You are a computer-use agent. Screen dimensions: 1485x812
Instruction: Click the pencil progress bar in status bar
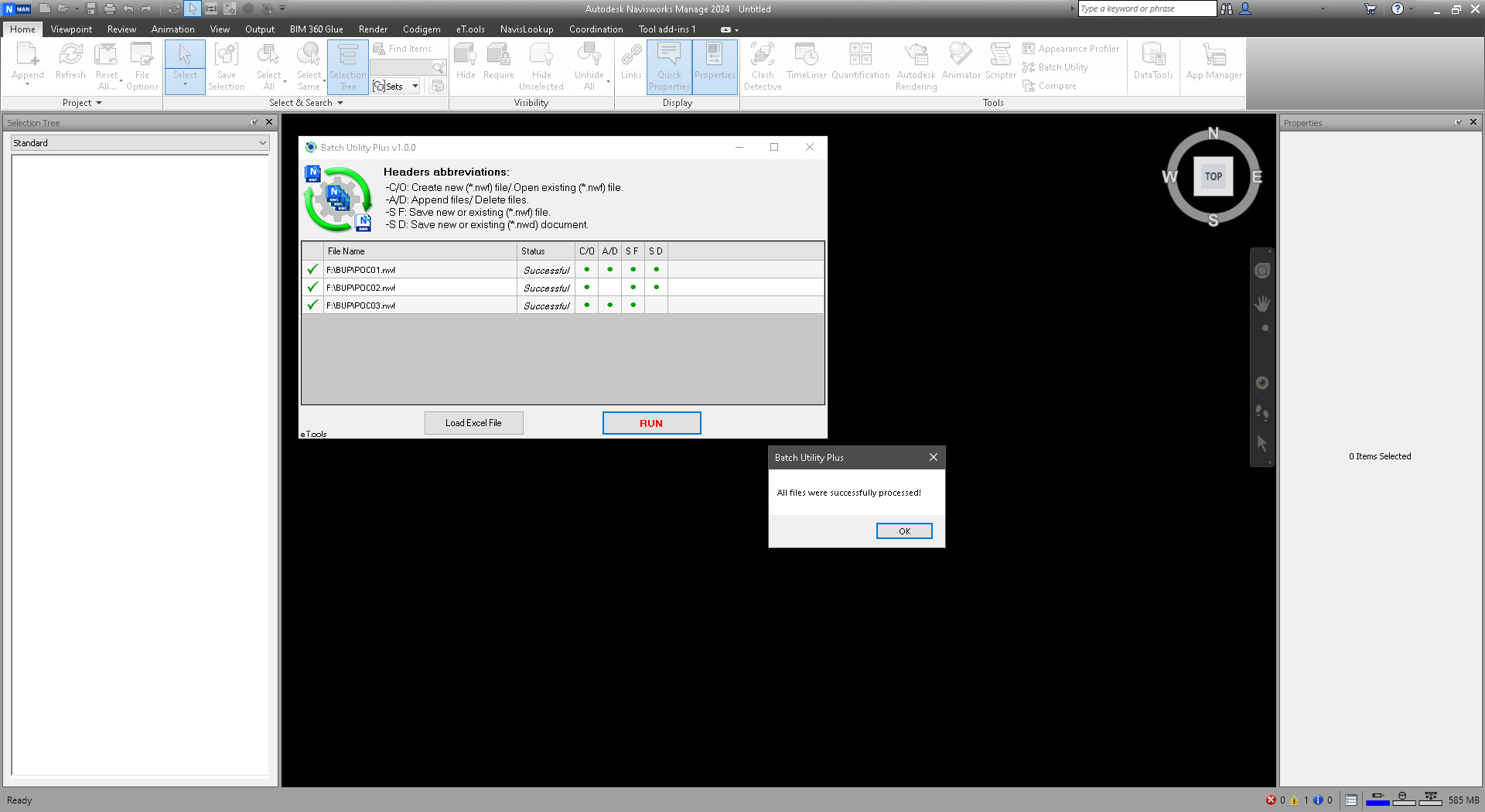click(1377, 800)
